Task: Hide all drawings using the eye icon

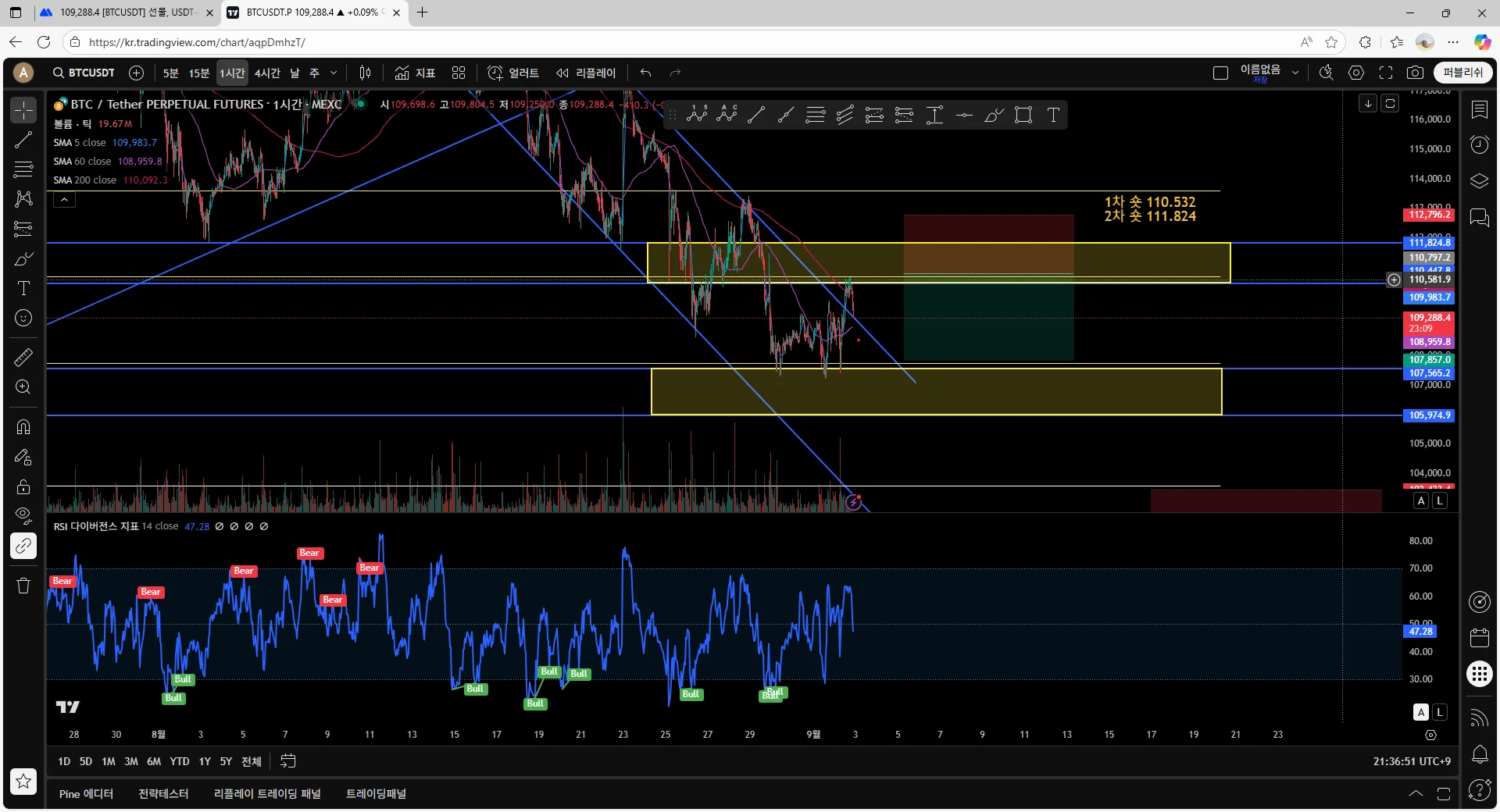Action: point(23,516)
